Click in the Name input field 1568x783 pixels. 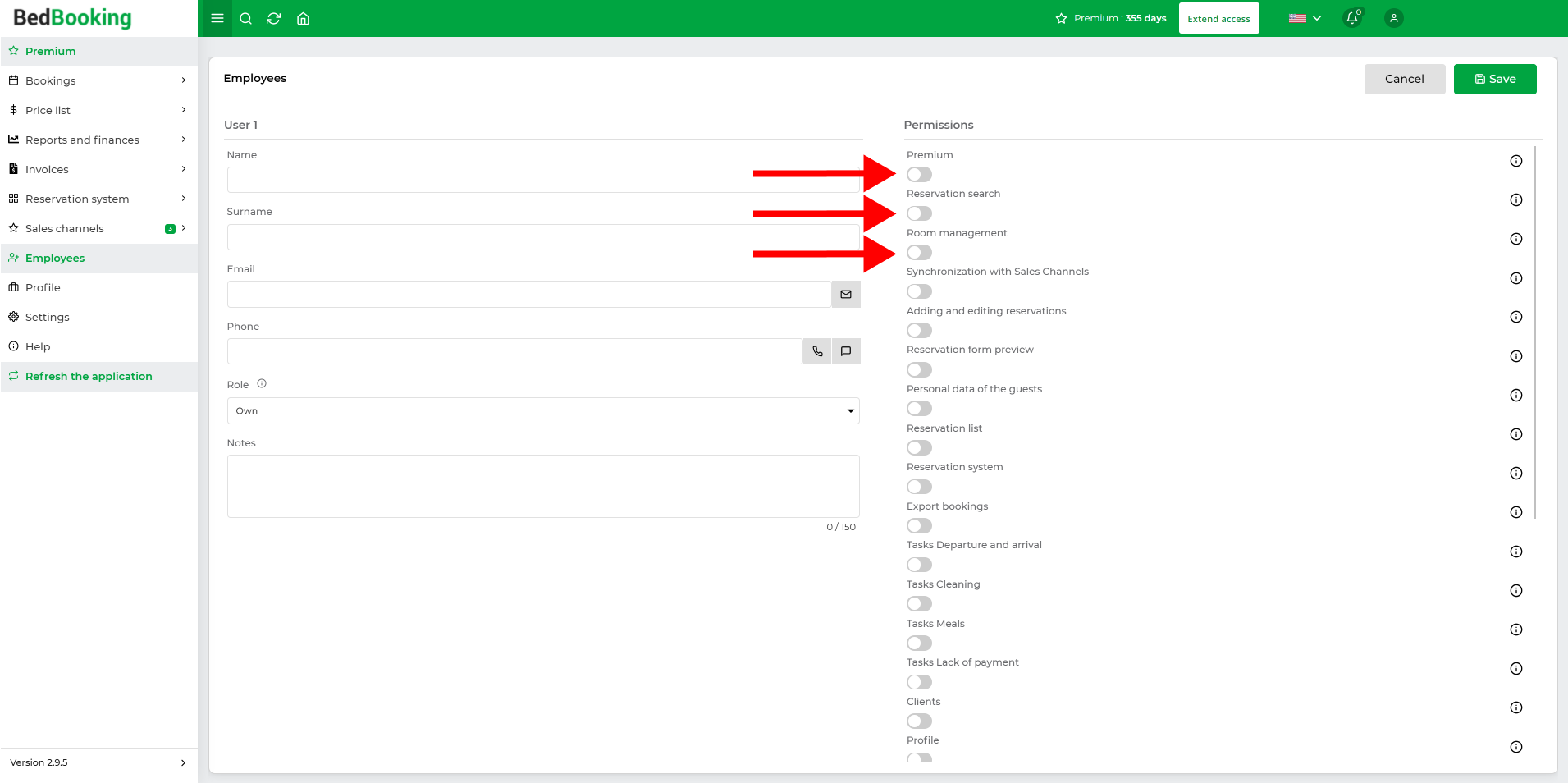point(543,180)
